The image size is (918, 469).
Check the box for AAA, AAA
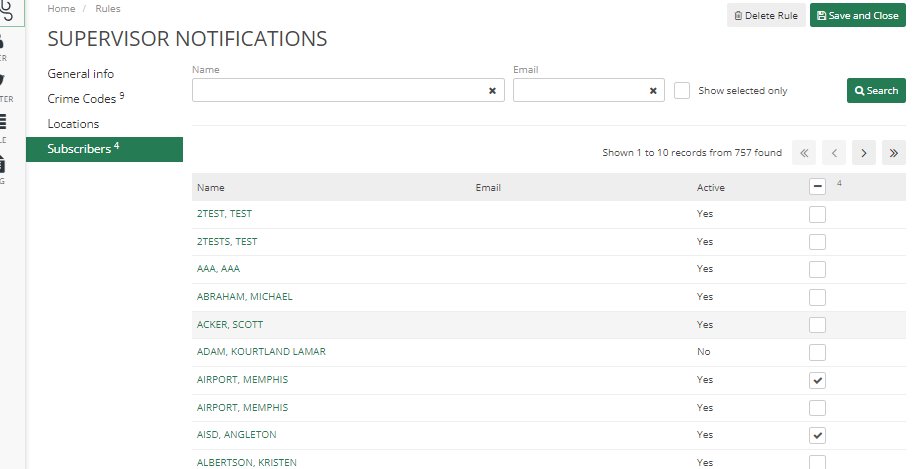point(817,269)
